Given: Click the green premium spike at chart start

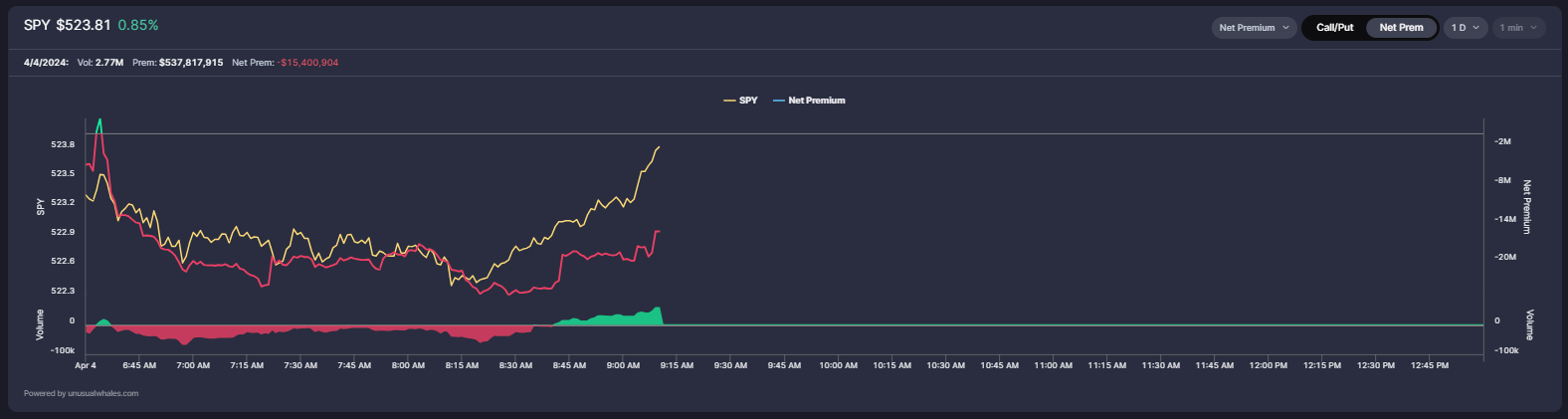Looking at the screenshot, I should coord(98,125).
